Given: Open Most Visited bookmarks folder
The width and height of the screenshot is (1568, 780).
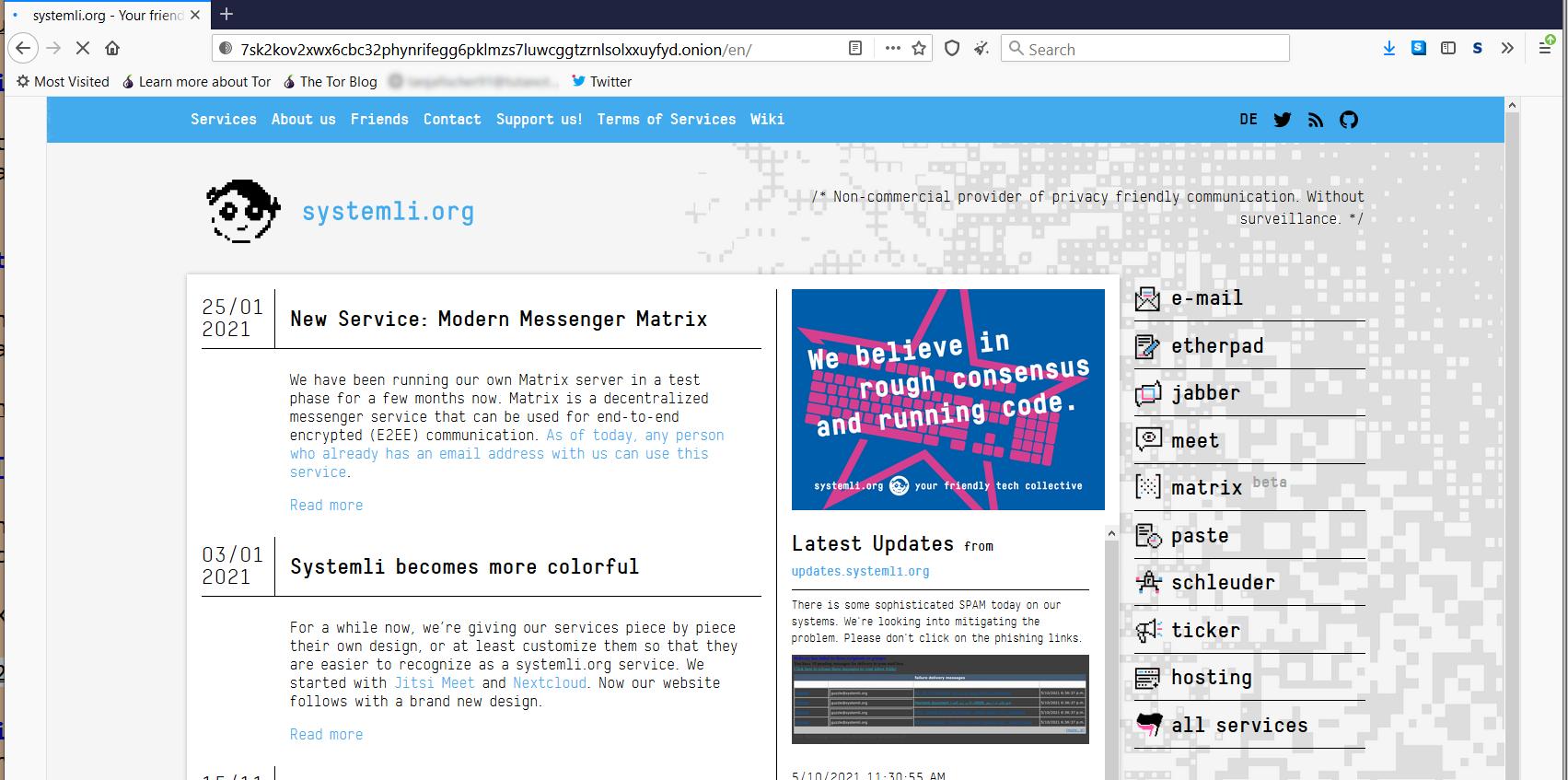Looking at the screenshot, I should [x=63, y=81].
